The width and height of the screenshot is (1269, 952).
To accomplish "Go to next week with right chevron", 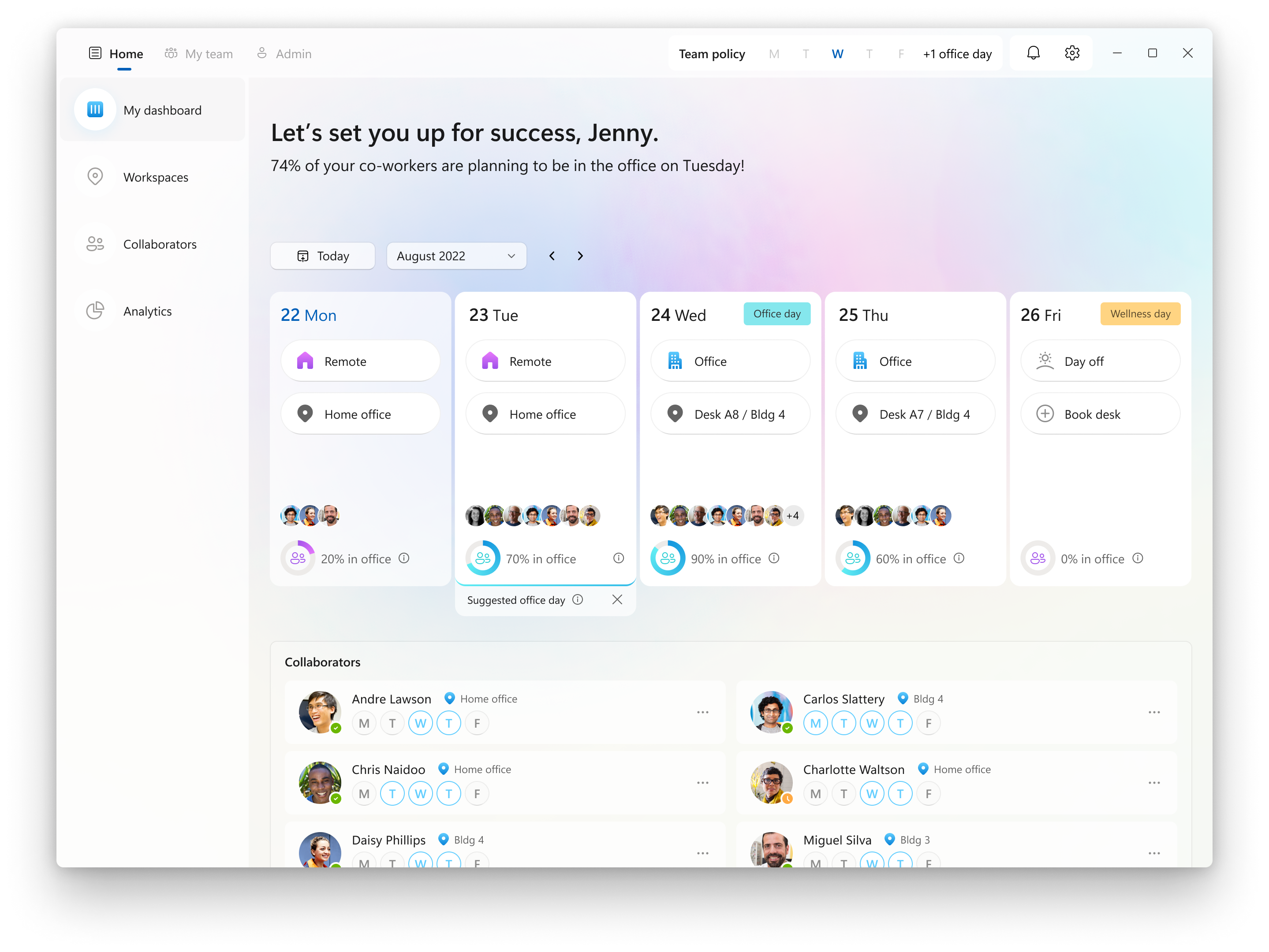I will coord(580,256).
